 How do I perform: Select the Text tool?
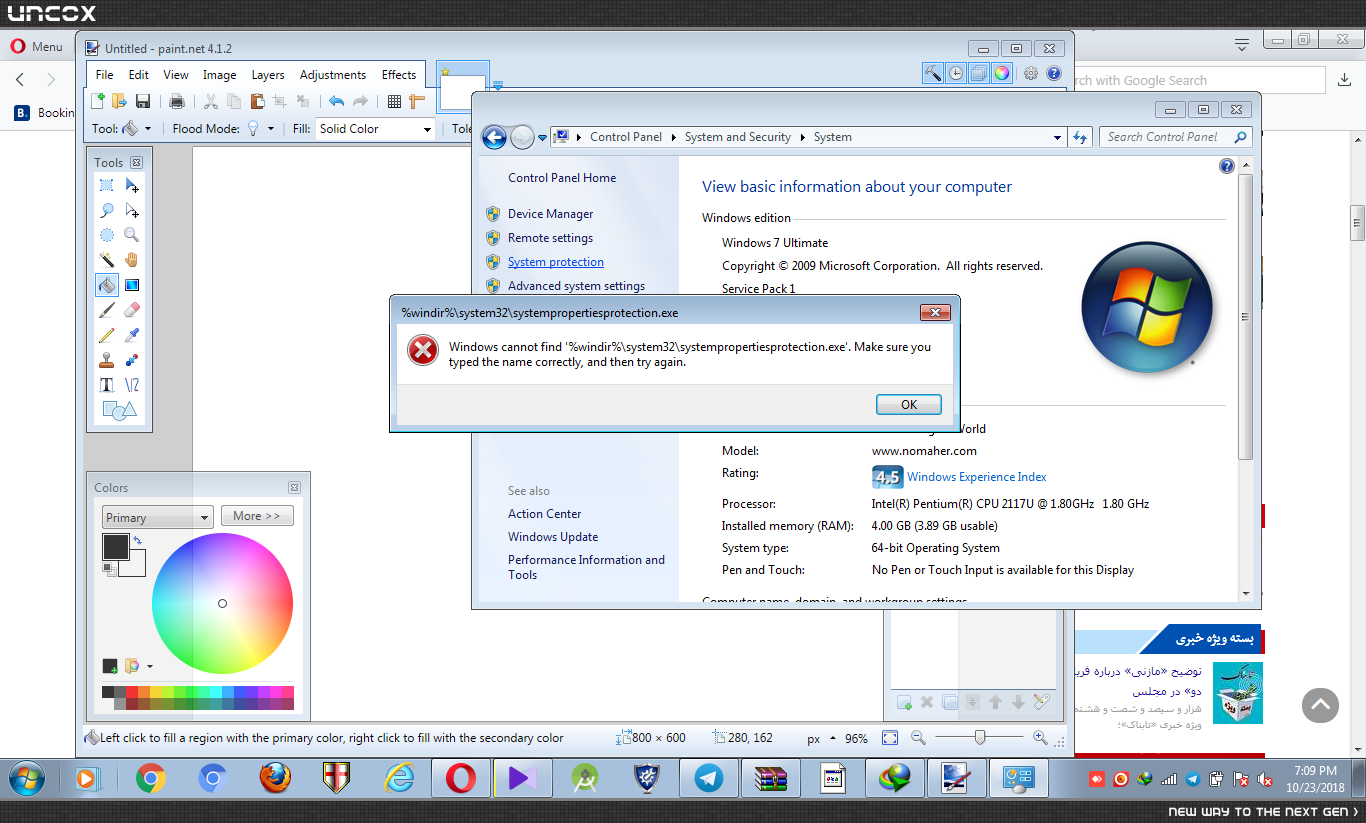pyautogui.click(x=107, y=385)
